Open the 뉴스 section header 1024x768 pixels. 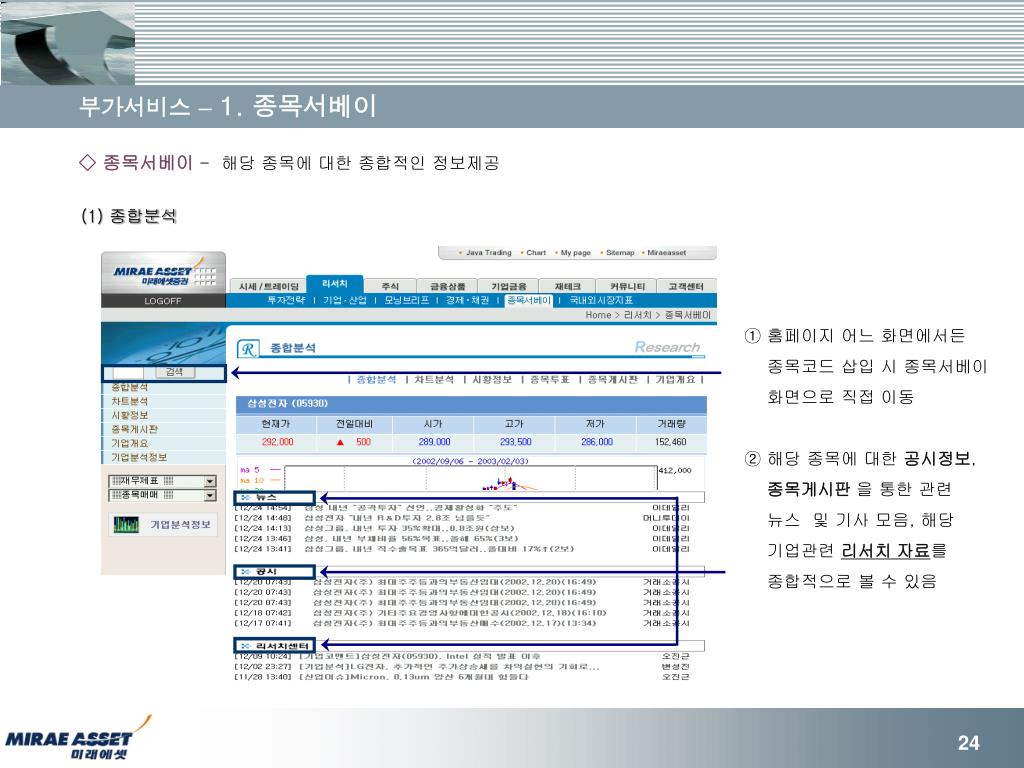coord(274,498)
